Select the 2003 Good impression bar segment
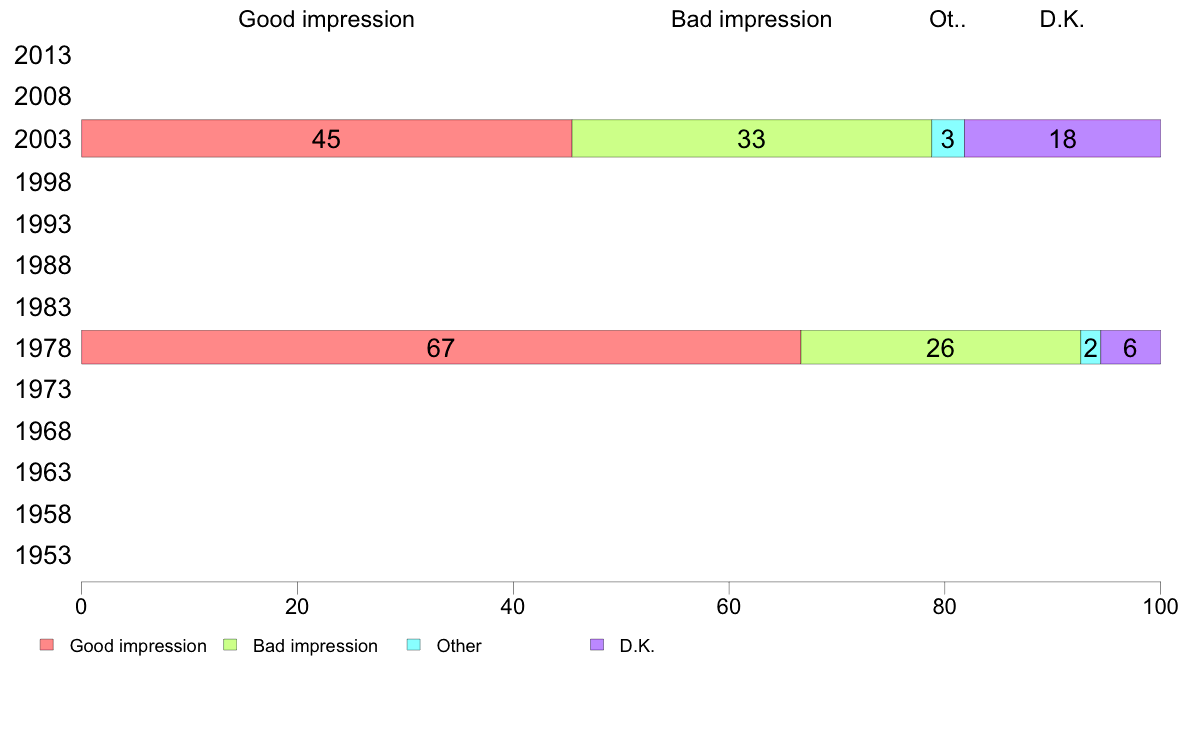Viewport: 1188px width, 736px height. click(x=327, y=139)
